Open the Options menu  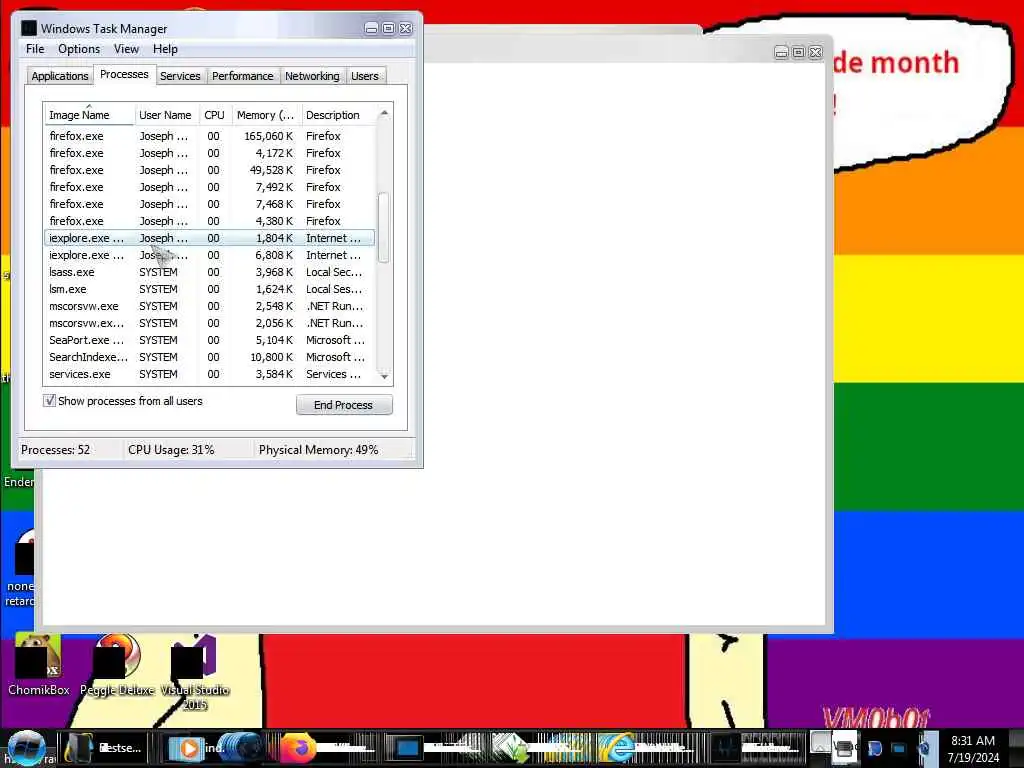pyautogui.click(x=79, y=49)
